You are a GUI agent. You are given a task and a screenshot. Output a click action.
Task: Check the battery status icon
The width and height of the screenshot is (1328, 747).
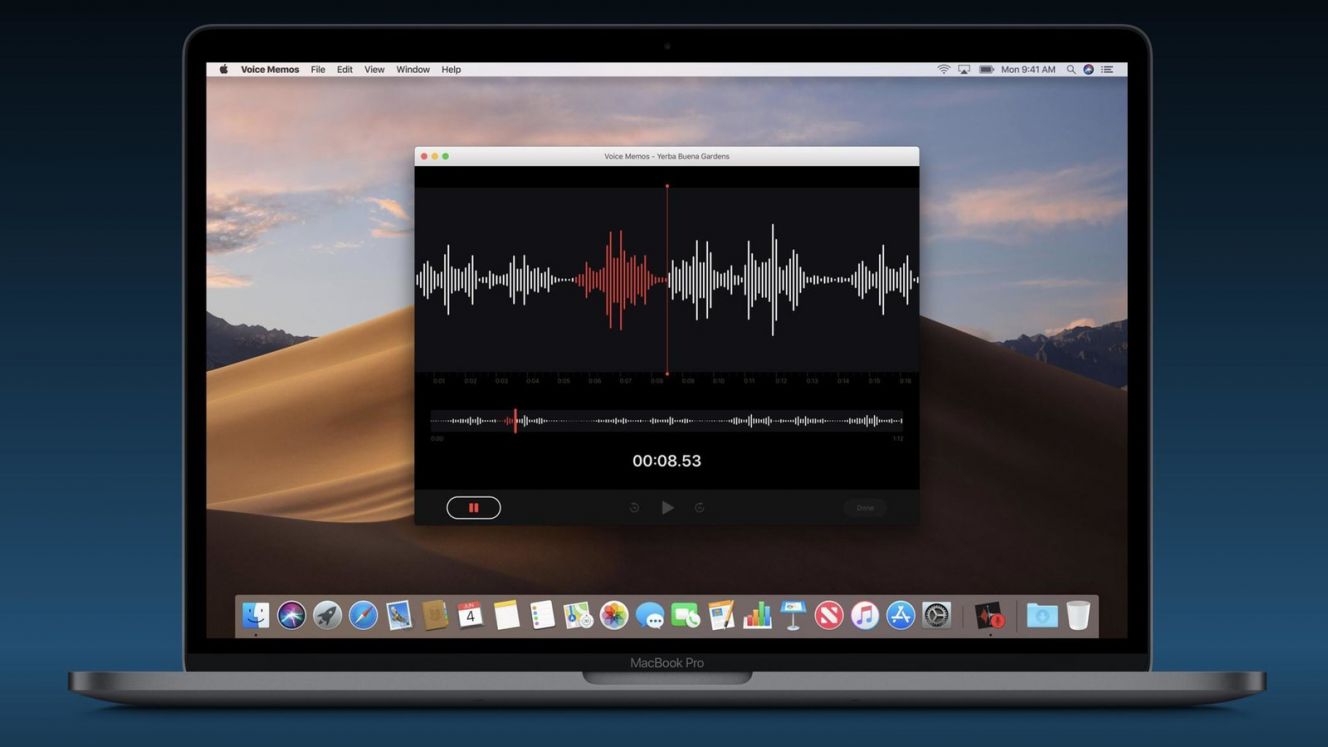(x=987, y=69)
